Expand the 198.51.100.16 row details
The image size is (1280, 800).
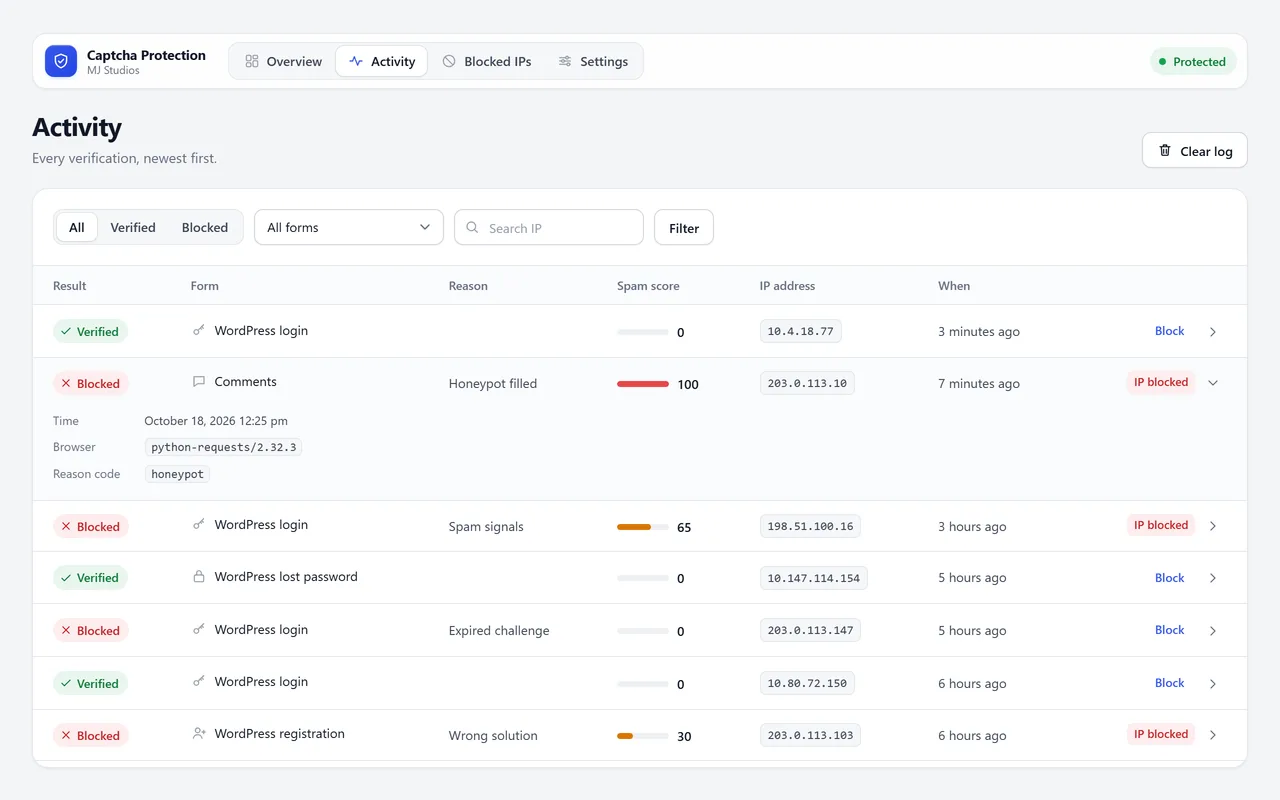pos(1213,526)
